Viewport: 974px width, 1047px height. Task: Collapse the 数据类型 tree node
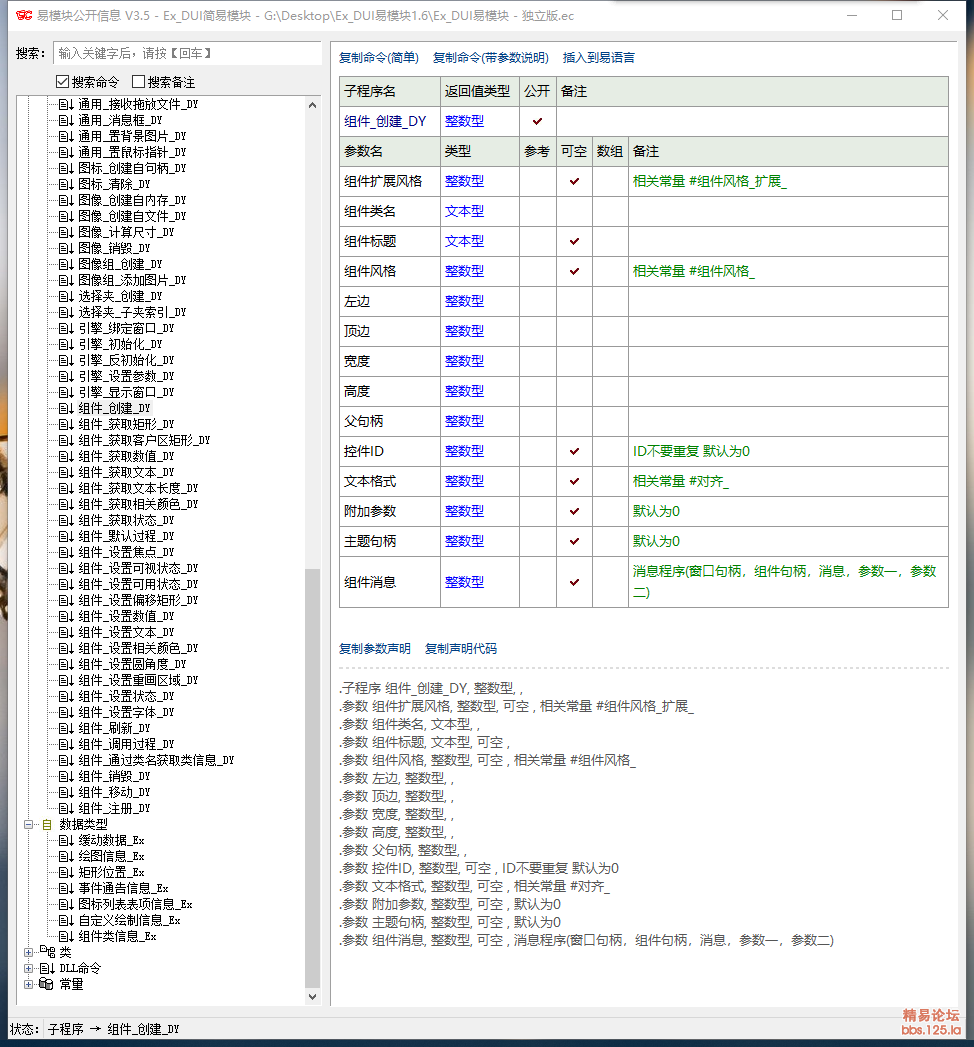(29, 824)
